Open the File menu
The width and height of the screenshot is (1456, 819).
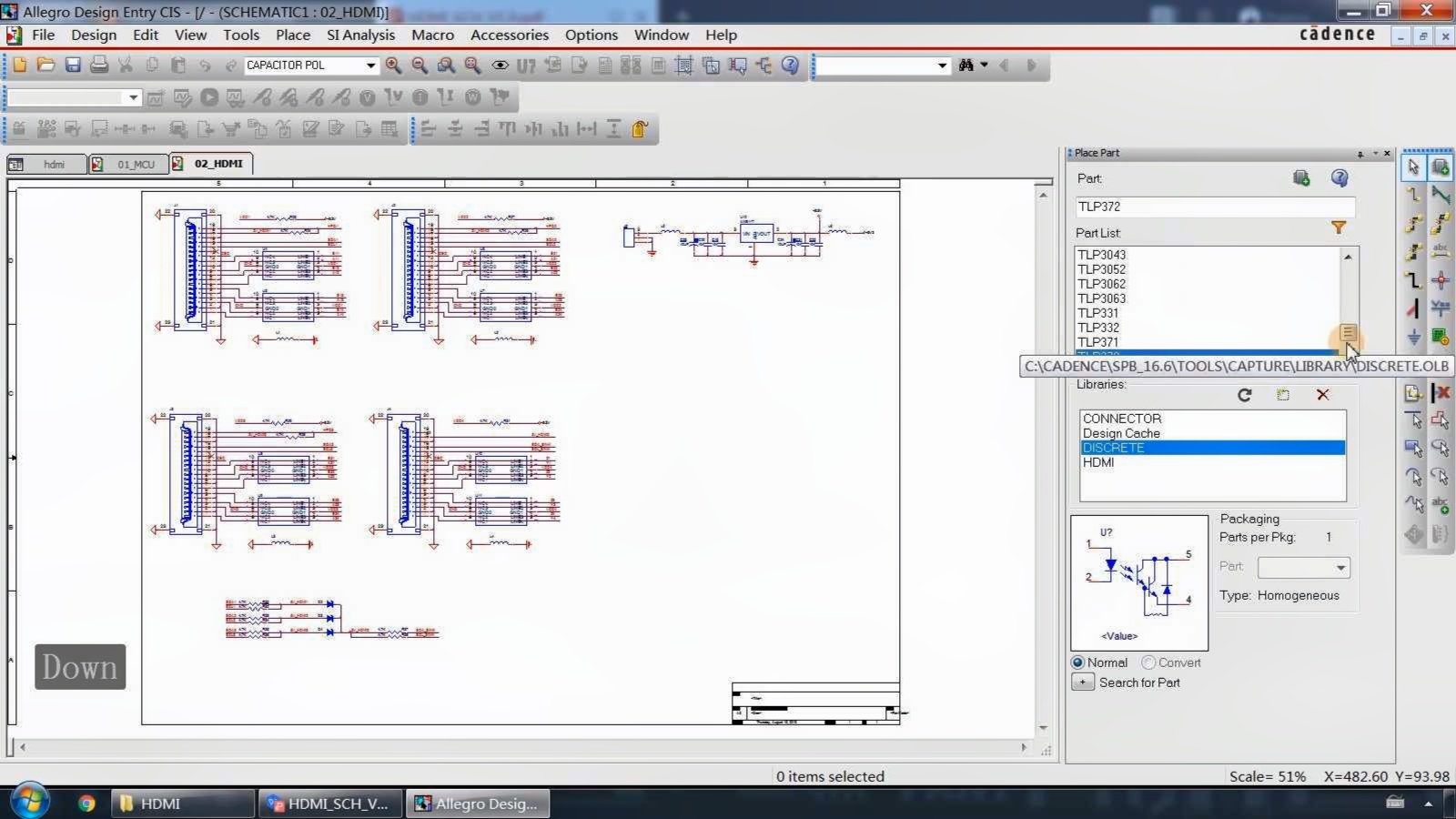click(43, 35)
